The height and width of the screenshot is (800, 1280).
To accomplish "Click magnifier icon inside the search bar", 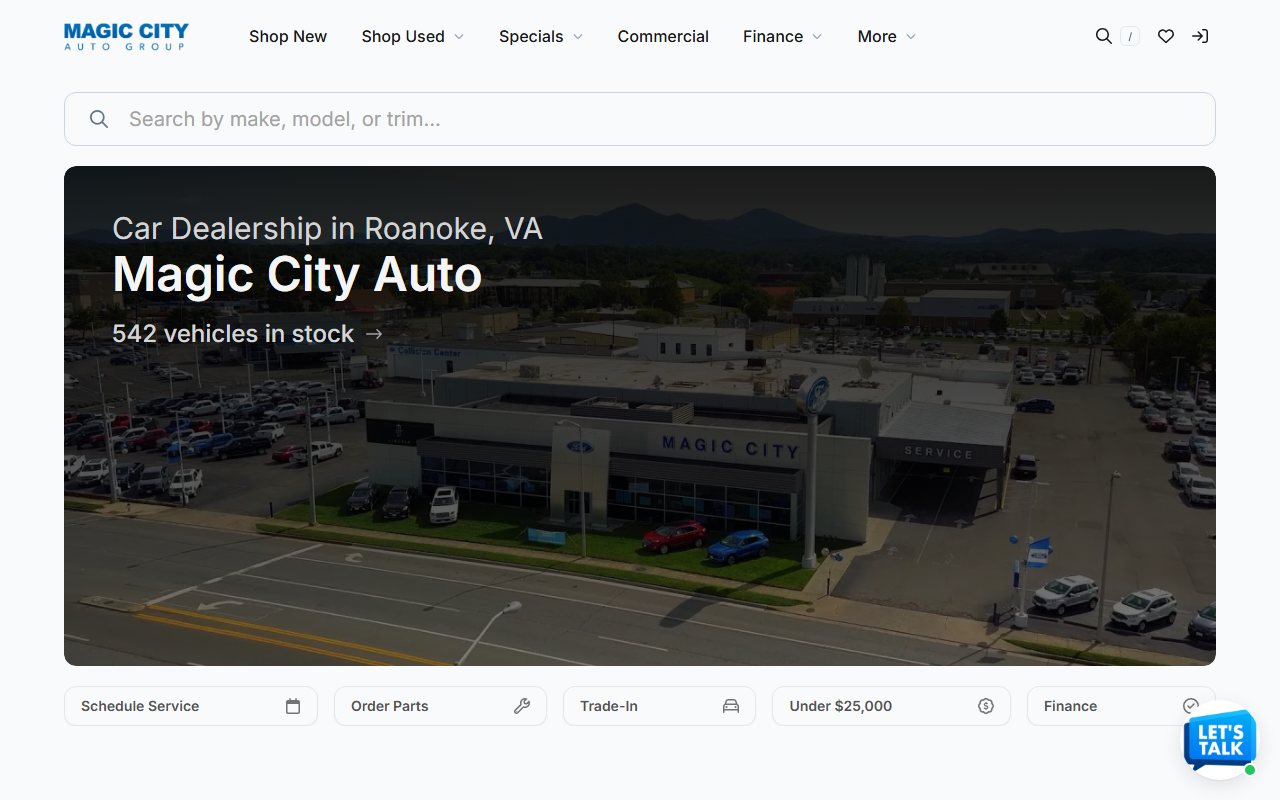I will pyautogui.click(x=99, y=119).
